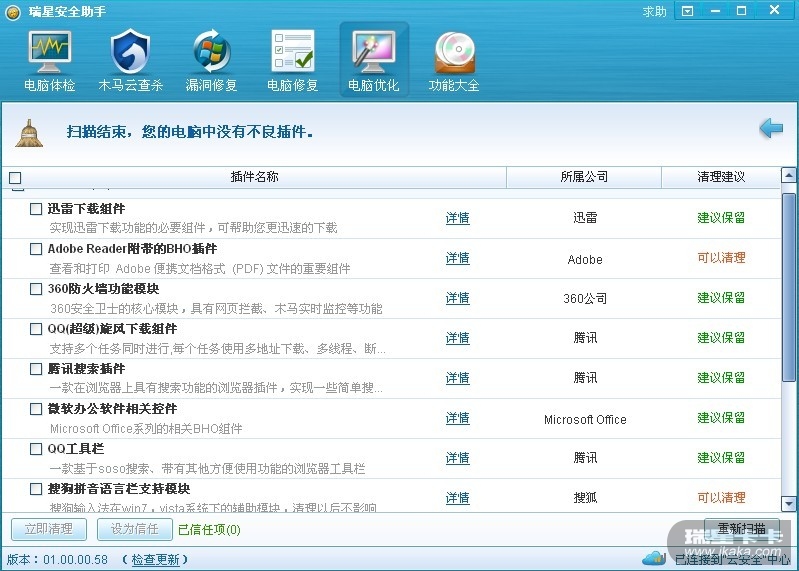This screenshot has height=571, width=799.
Task: Sort by 清理建议 column header
Action: click(x=721, y=177)
